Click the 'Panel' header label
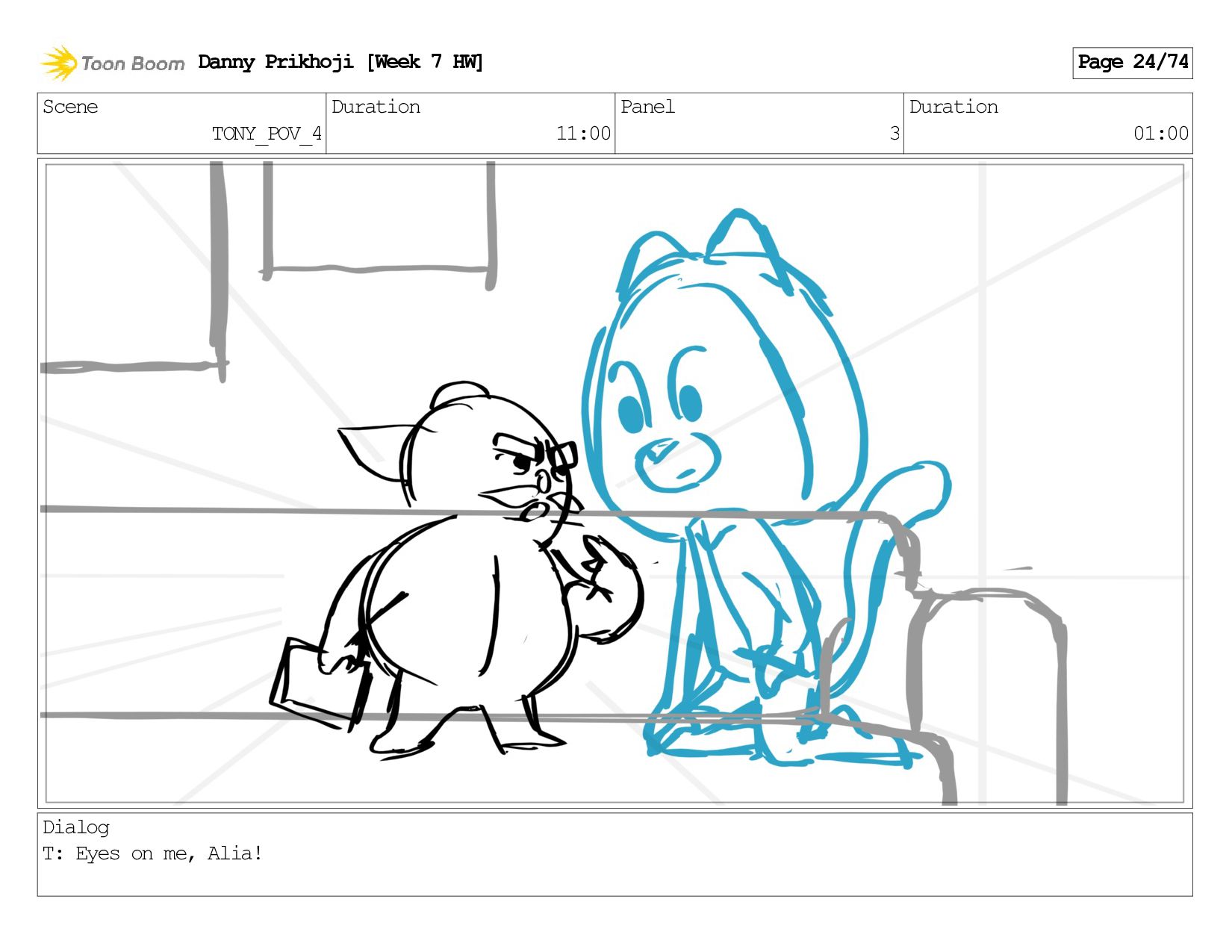 click(x=647, y=107)
